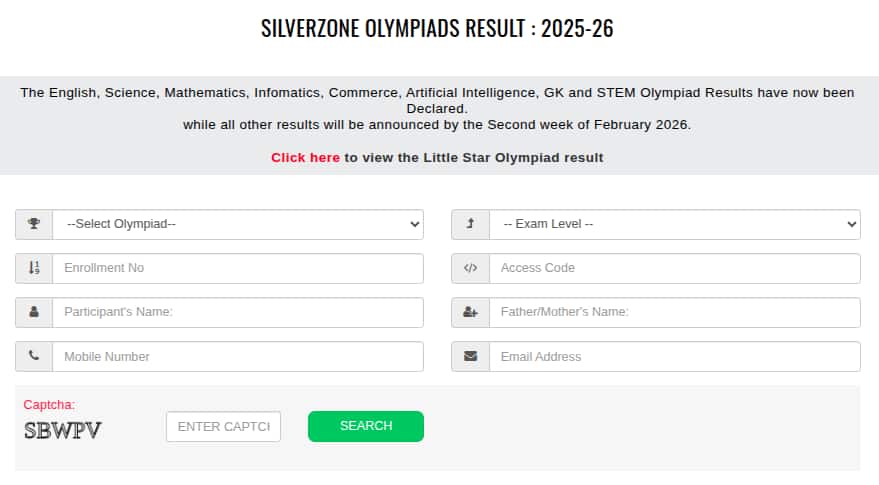Click the Mobile Number text box

[238, 356]
